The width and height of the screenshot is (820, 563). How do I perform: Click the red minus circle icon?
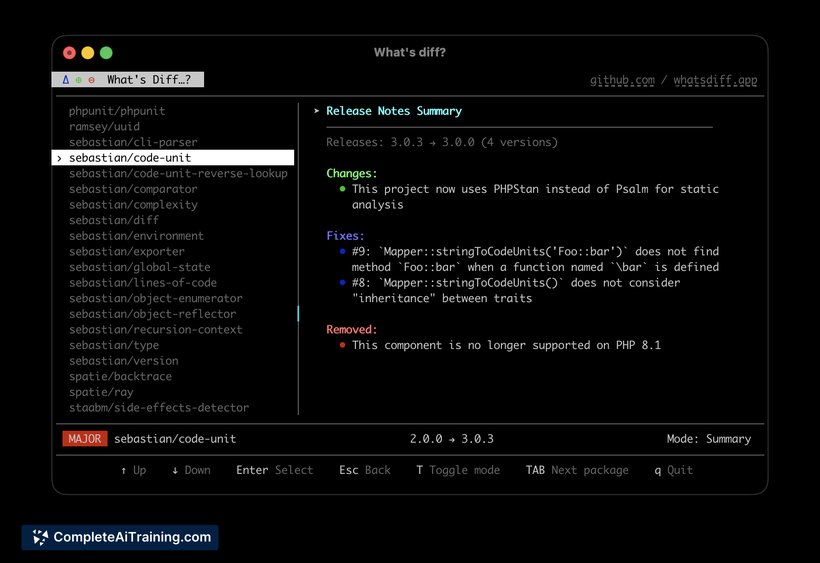(91, 80)
